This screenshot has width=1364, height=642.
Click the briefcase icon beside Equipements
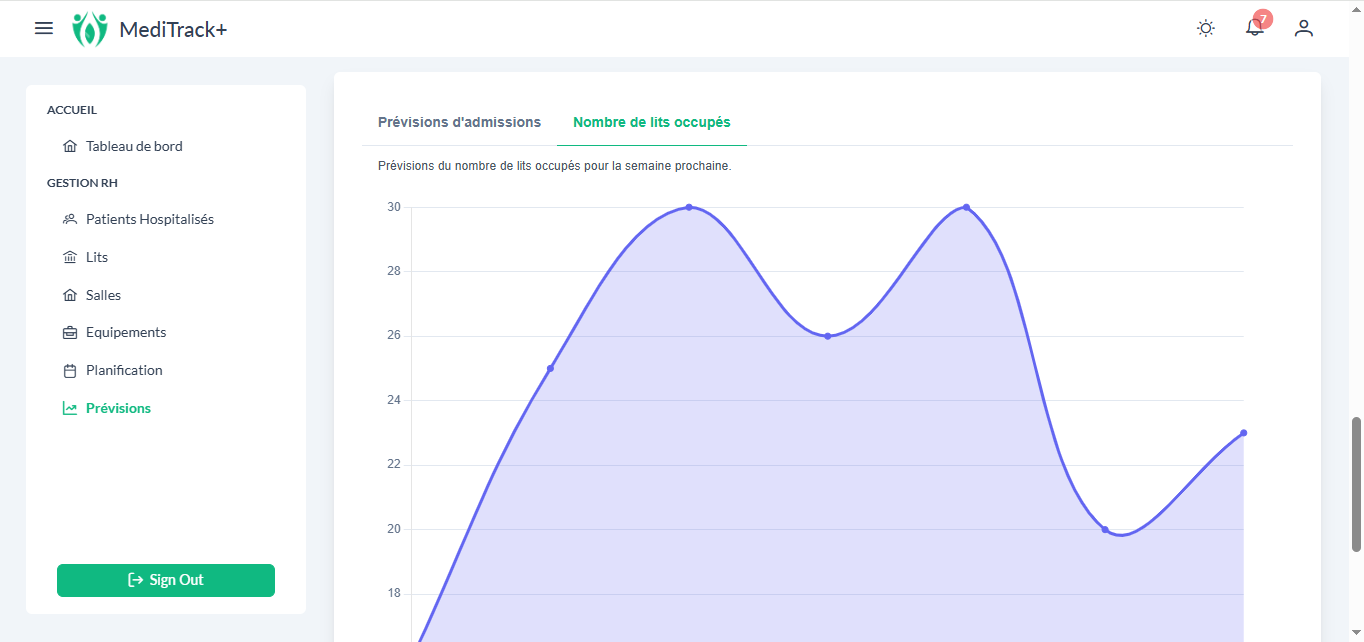pos(70,332)
